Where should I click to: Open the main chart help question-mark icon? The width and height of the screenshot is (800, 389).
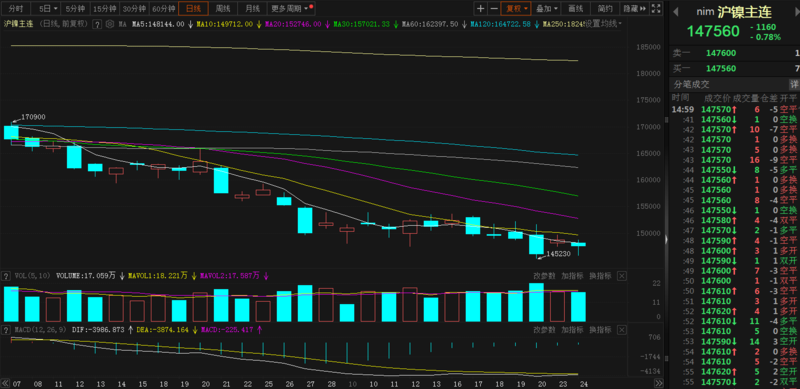point(96,24)
